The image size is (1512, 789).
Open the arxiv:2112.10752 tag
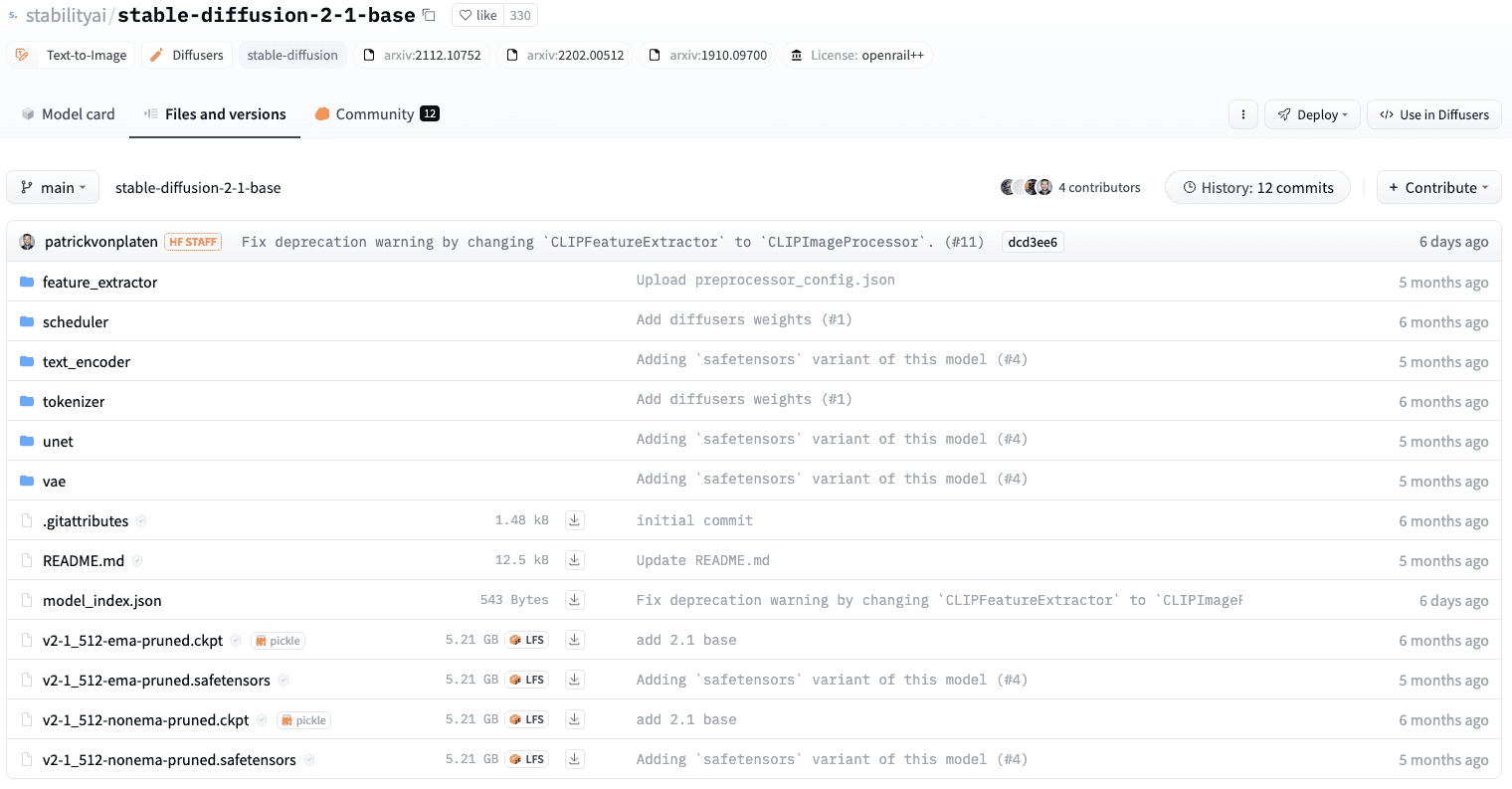[423, 55]
